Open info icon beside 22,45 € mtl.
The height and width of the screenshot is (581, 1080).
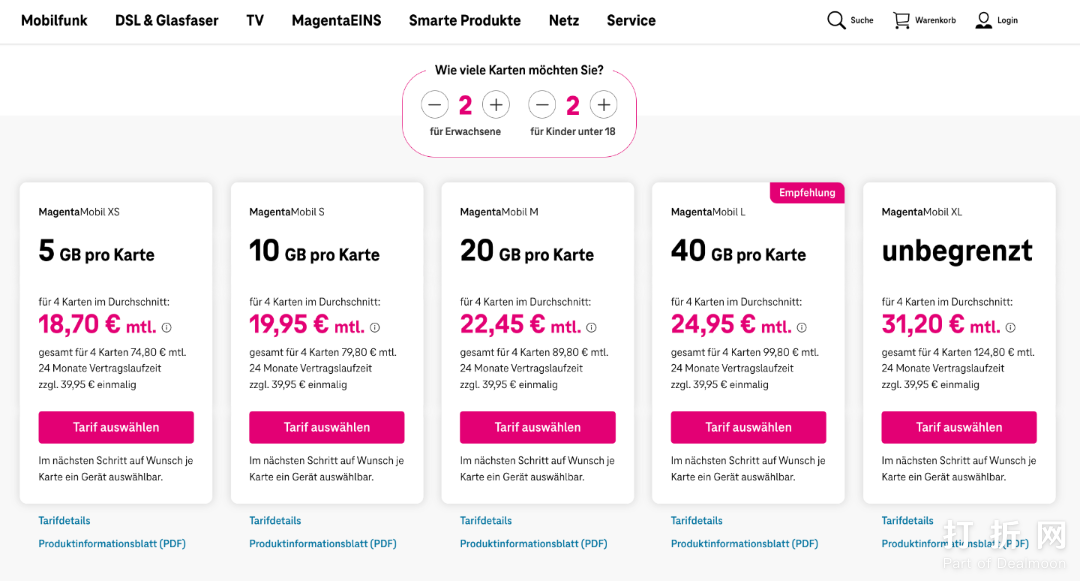pos(592,327)
